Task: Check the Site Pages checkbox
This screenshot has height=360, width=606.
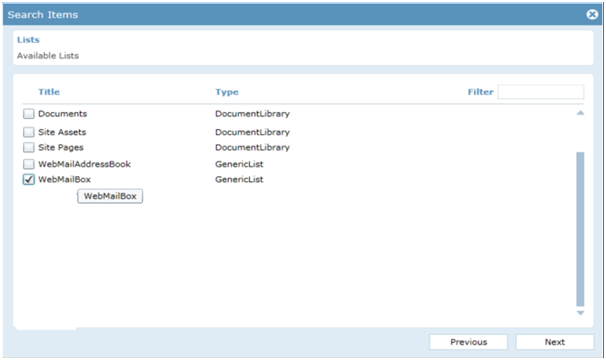Action: coord(29,147)
